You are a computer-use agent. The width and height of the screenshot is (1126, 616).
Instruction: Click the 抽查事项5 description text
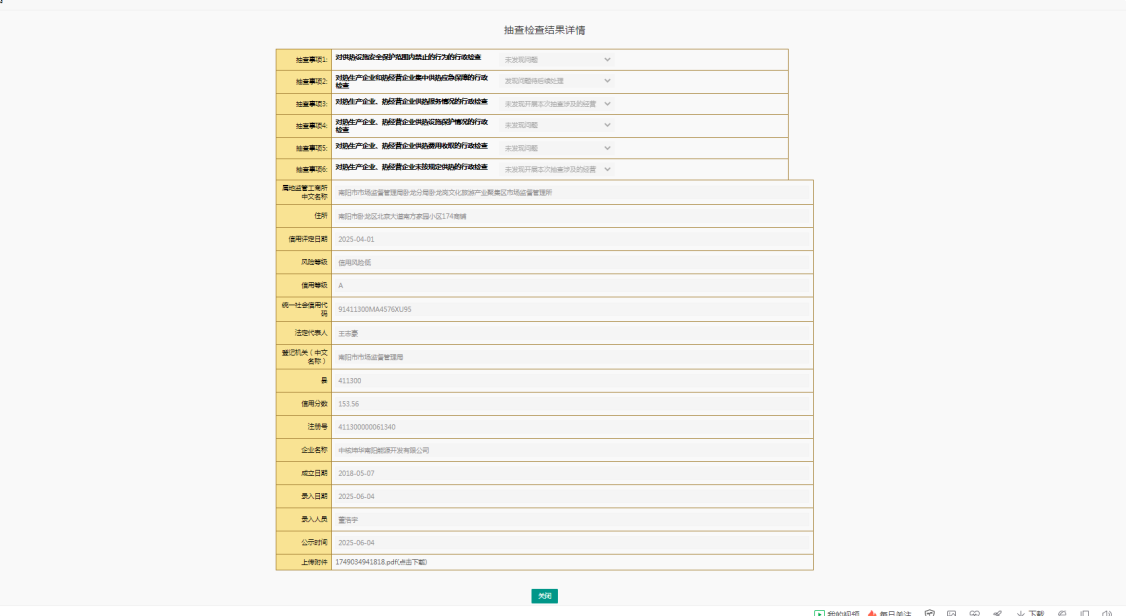pos(411,146)
